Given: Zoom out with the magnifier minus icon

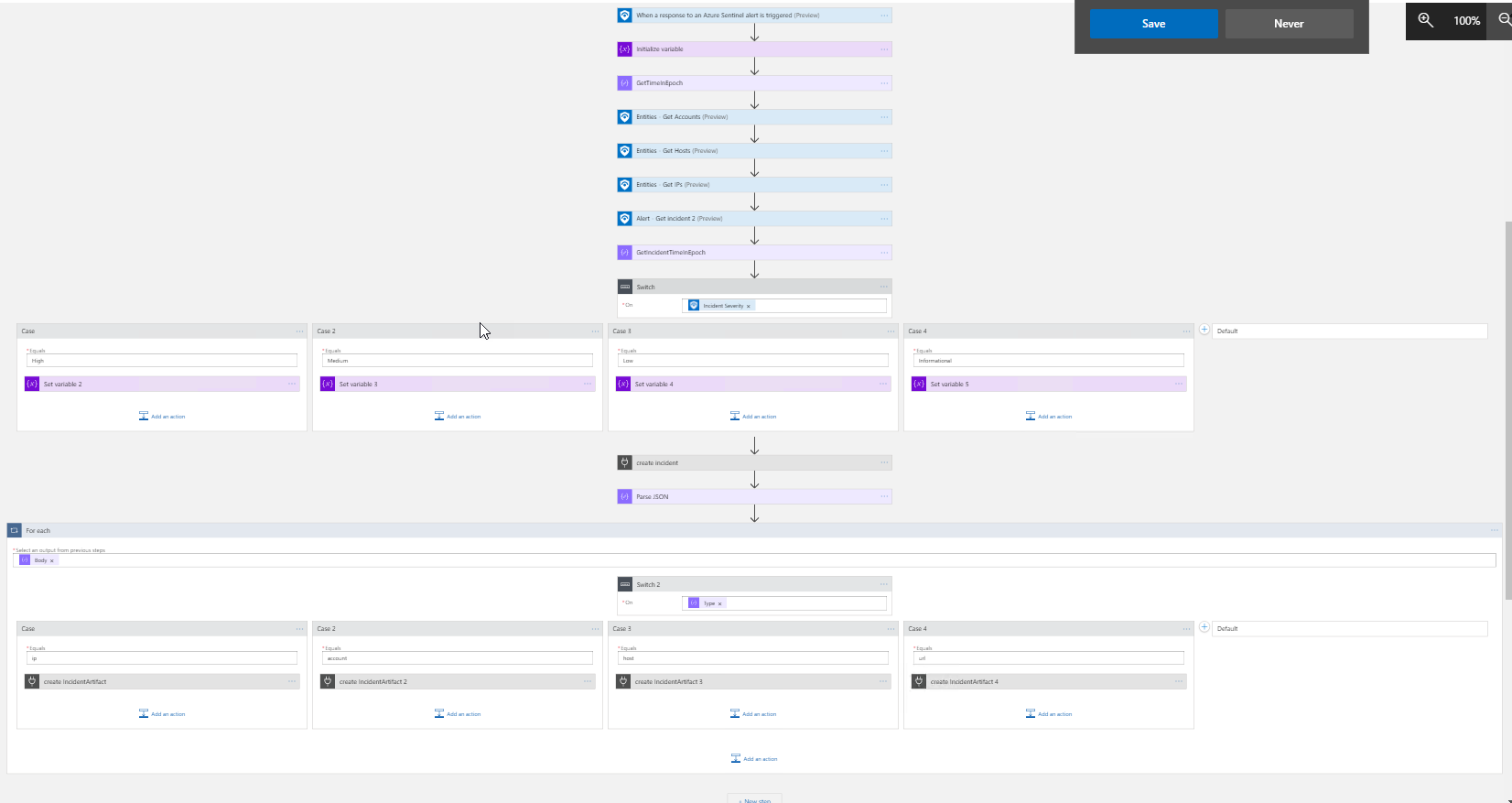Looking at the screenshot, I should tap(1504, 20).
